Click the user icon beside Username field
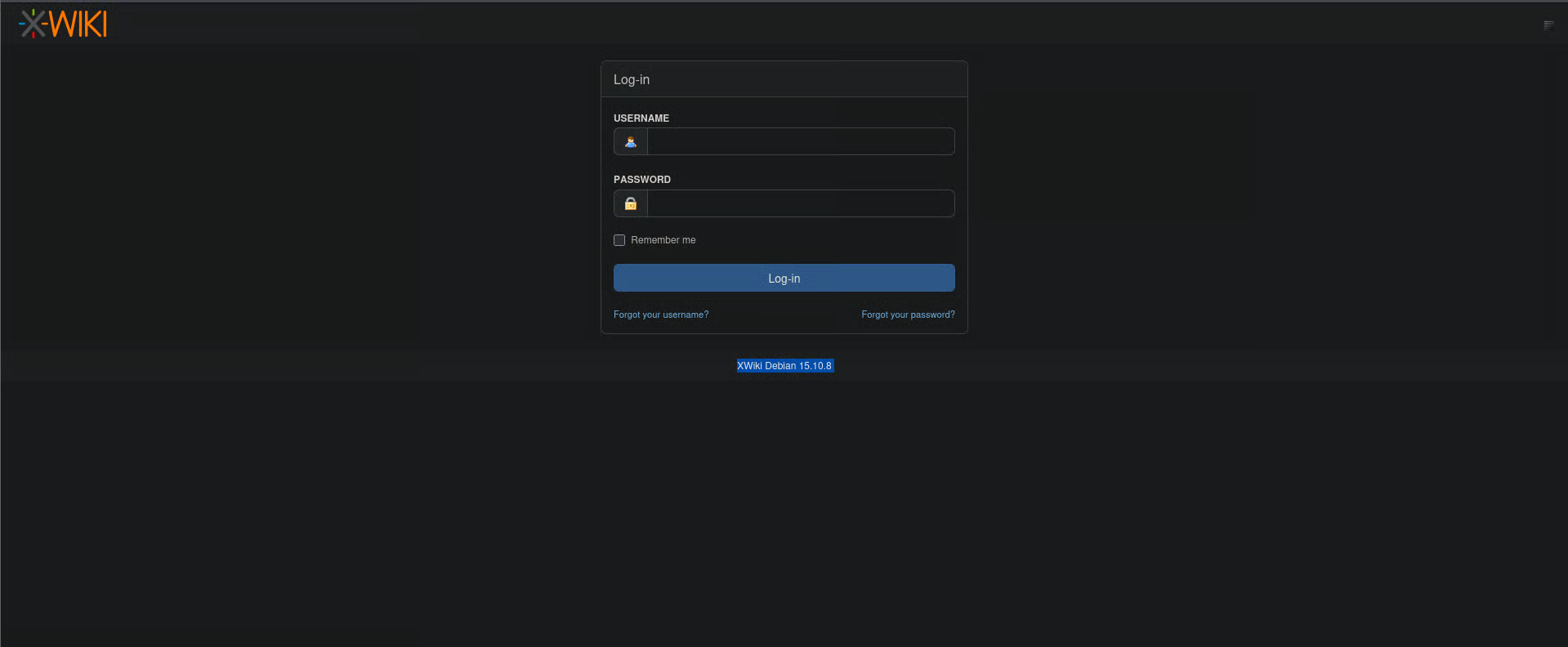Image resolution: width=1568 pixels, height=647 pixels. tap(631, 141)
